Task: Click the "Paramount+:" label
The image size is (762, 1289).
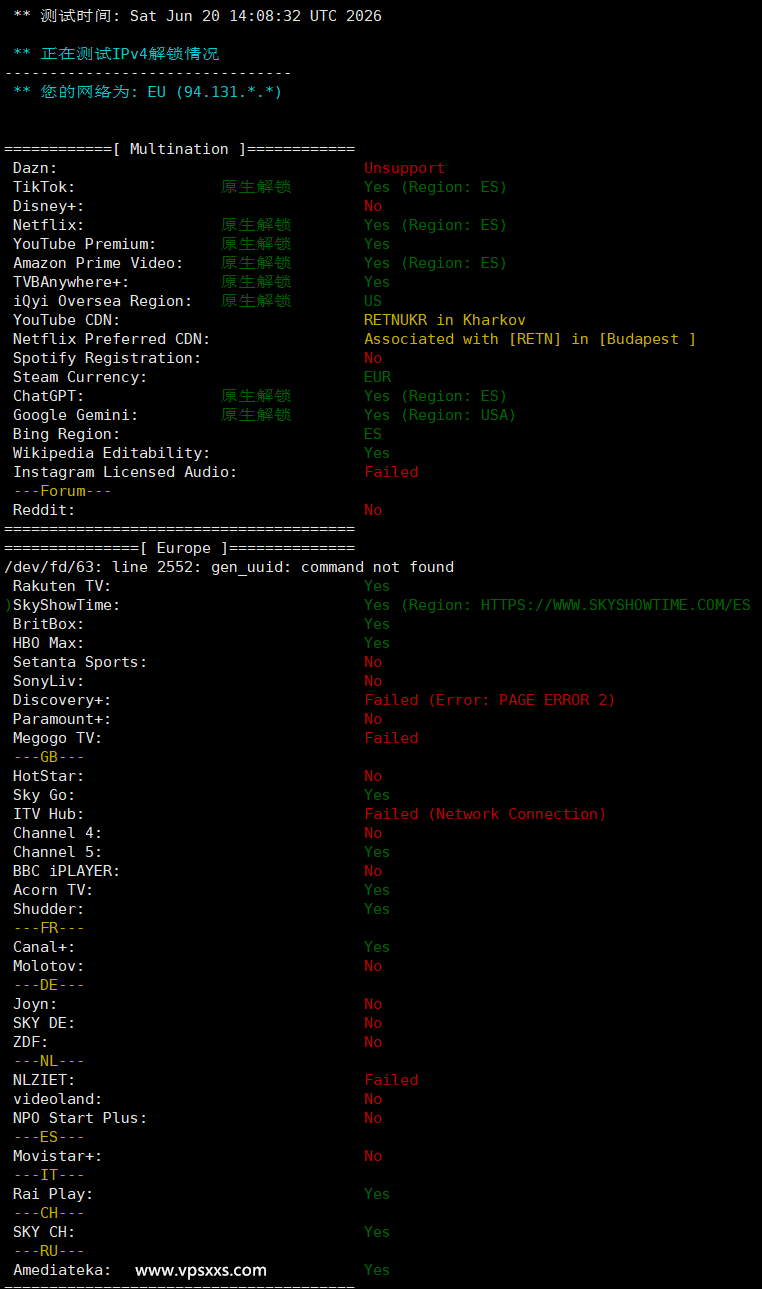Action: click(x=62, y=719)
